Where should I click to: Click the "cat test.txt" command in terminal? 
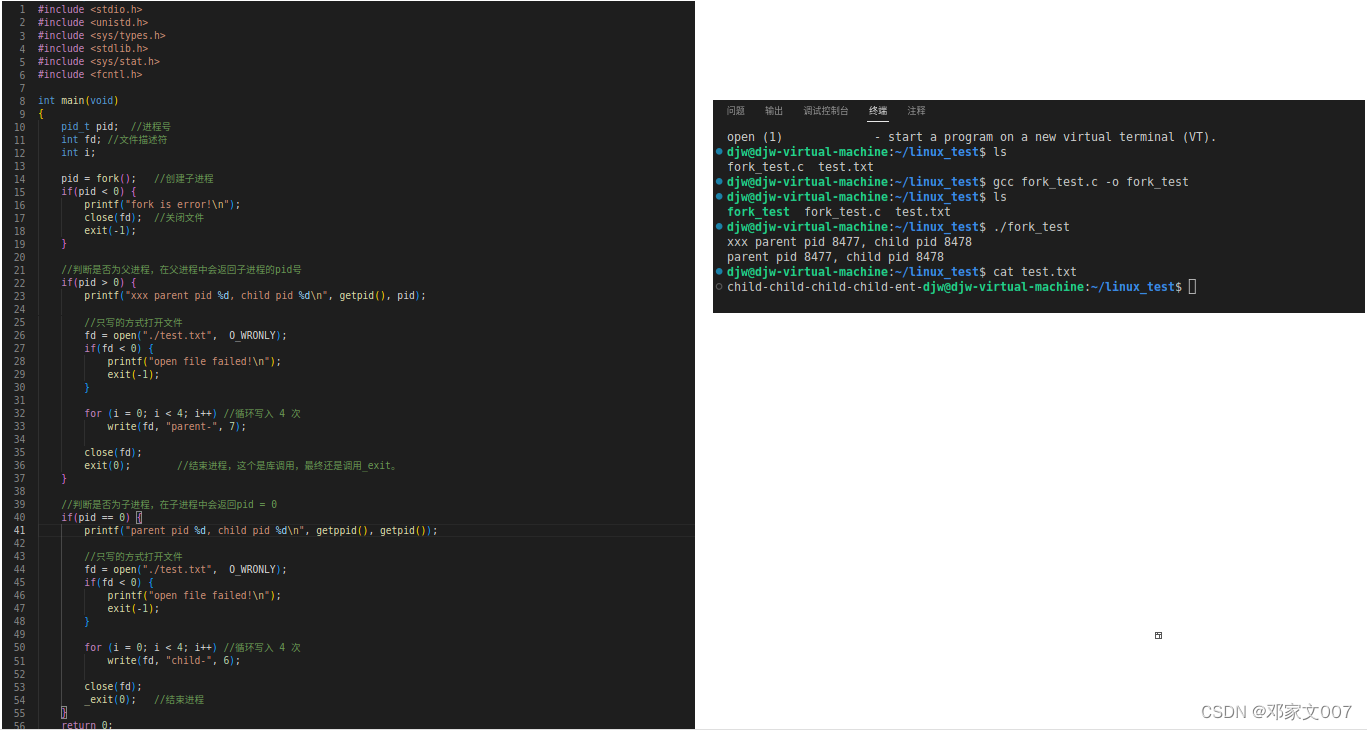point(1035,272)
